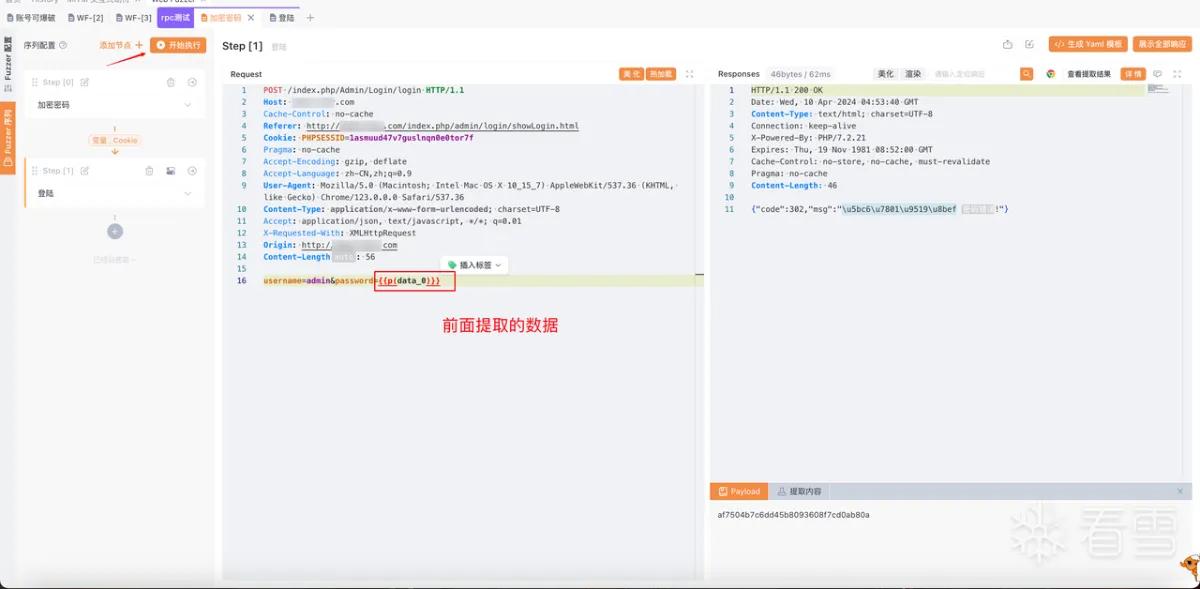1200x589 pixels.
Task: Click the response comment bubble icon
Action: click(1157, 74)
